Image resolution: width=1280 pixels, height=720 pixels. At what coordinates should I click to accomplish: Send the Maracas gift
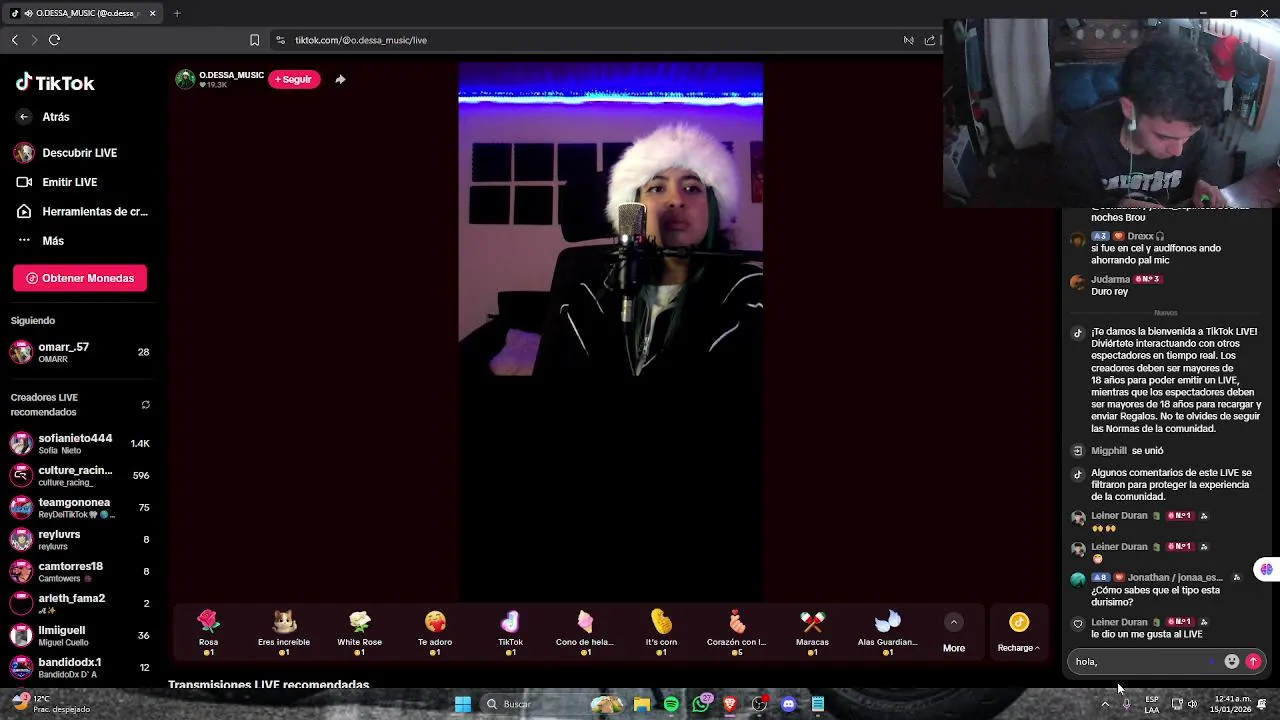(x=812, y=632)
